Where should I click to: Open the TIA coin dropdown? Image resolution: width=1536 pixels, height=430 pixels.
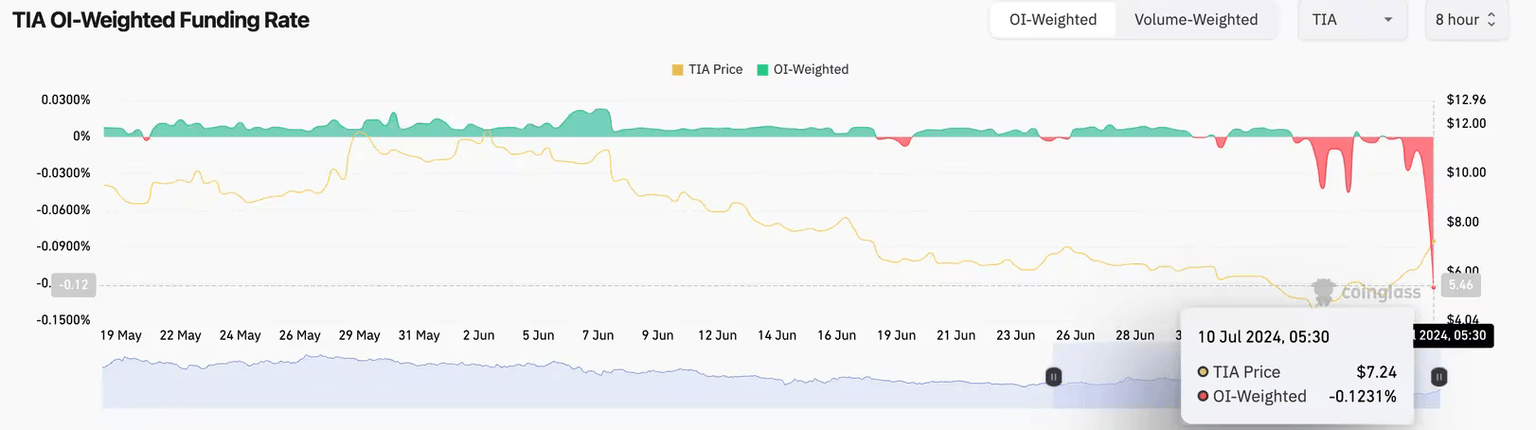pyautogui.click(x=1352, y=20)
